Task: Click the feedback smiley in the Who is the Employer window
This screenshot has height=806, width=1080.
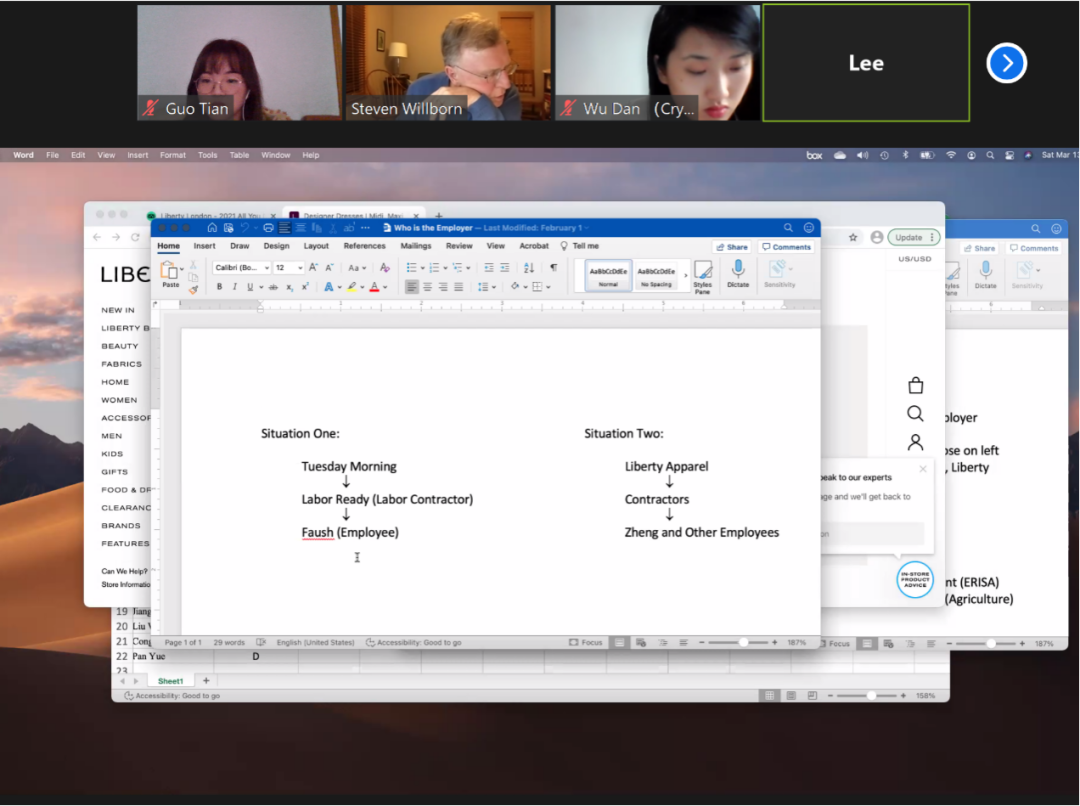Action: [x=809, y=228]
